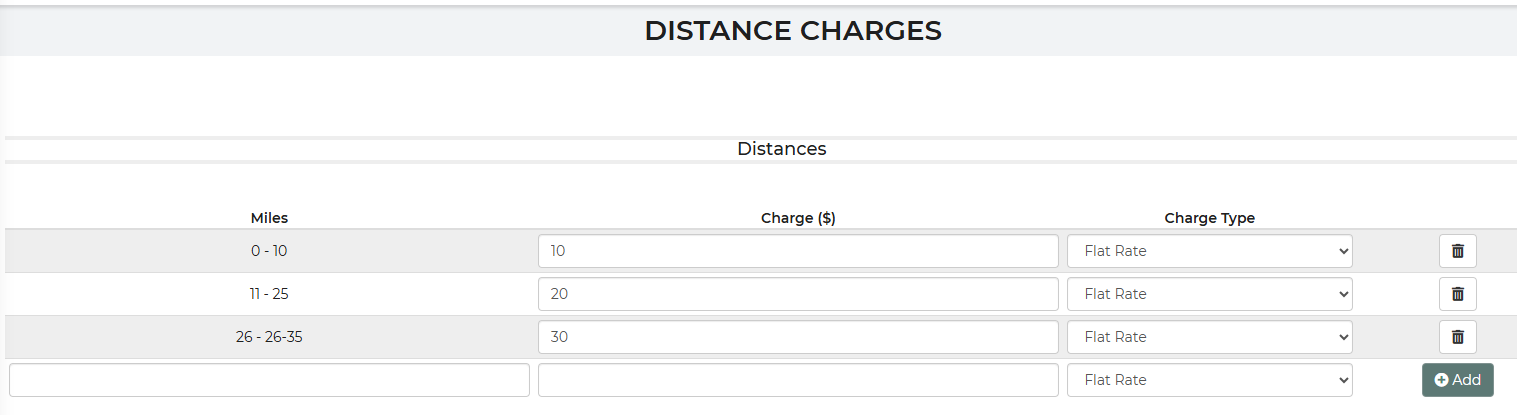Click the 26 - 26-35 miles label

[269, 337]
